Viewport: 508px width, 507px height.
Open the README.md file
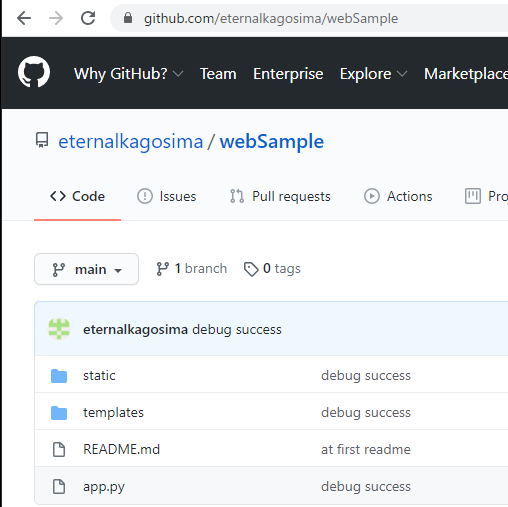pyautogui.click(x=121, y=449)
